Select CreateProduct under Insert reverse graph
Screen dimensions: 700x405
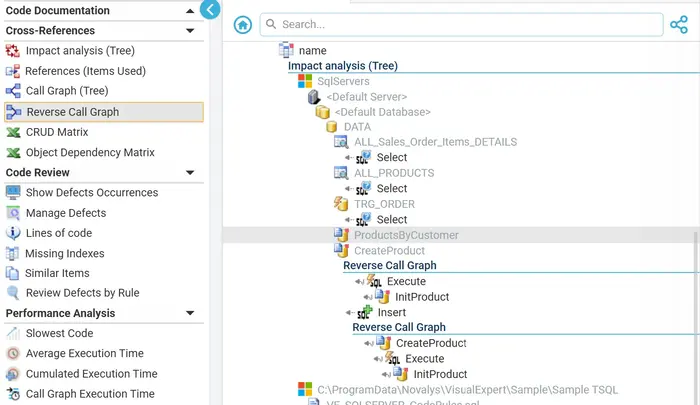(431, 343)
